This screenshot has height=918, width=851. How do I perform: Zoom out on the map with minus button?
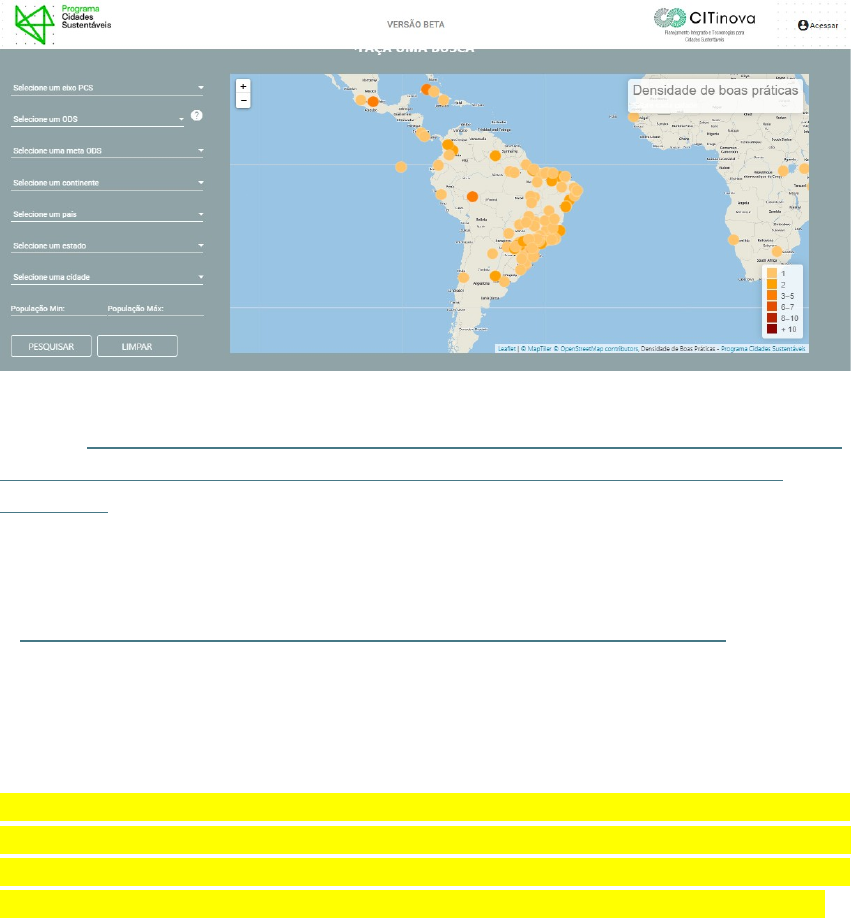(243, 100)
